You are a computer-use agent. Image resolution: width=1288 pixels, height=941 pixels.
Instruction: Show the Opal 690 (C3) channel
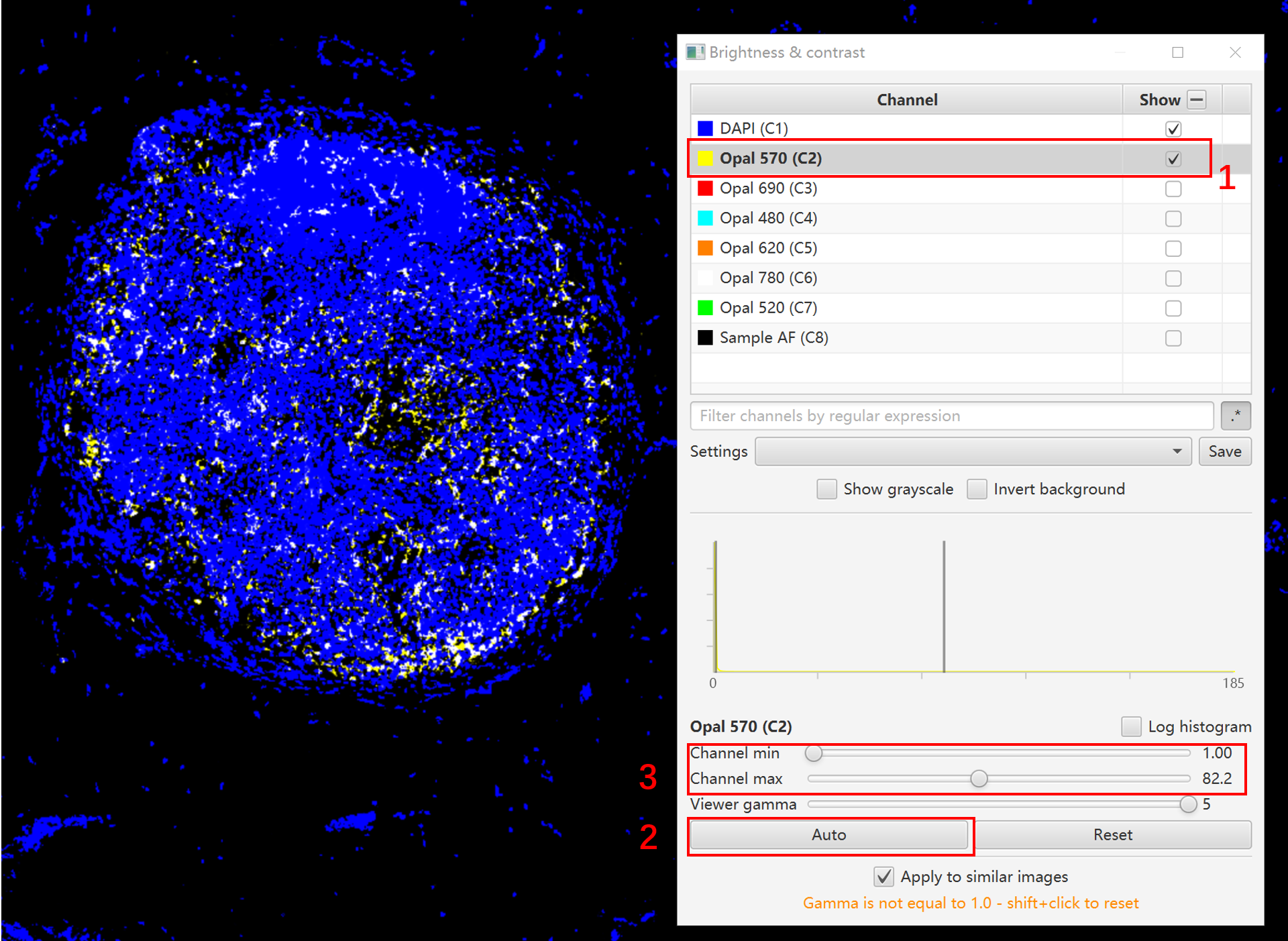(x=1173, y=189)
